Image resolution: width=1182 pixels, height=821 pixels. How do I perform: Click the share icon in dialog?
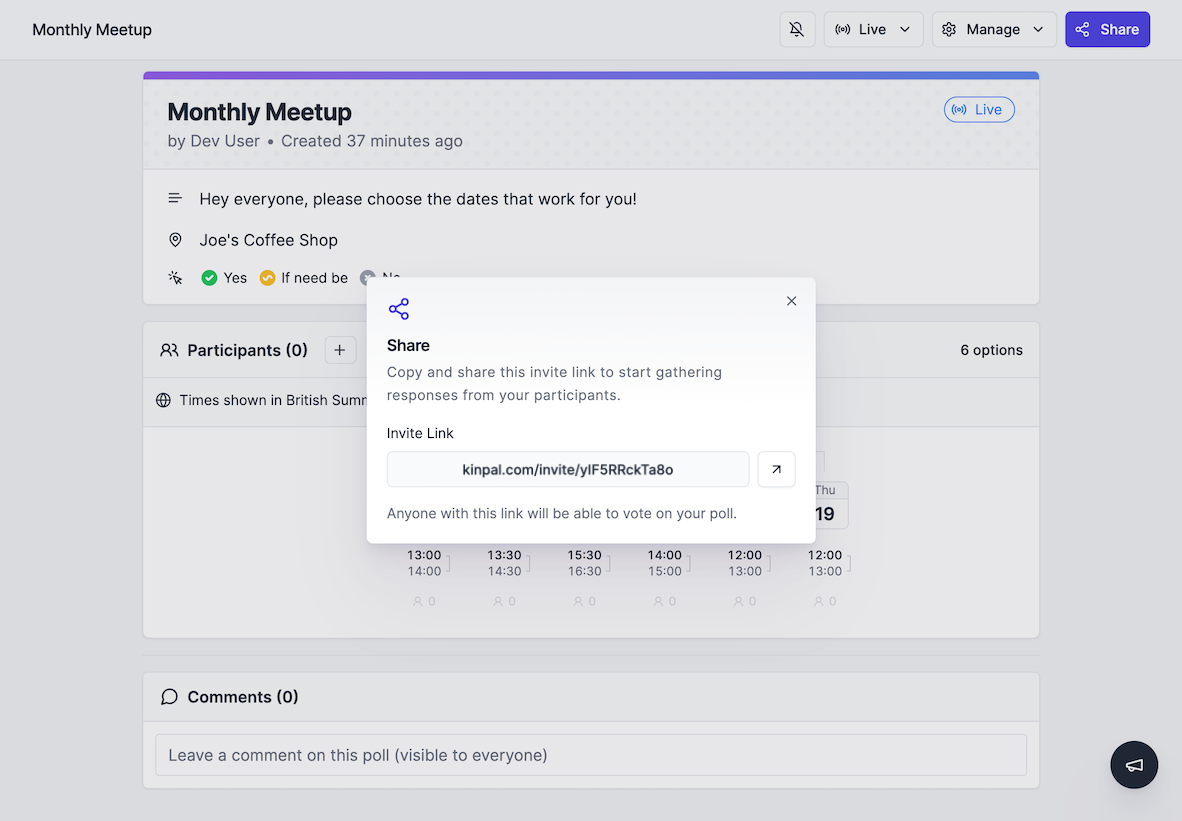tap(399, 309)
